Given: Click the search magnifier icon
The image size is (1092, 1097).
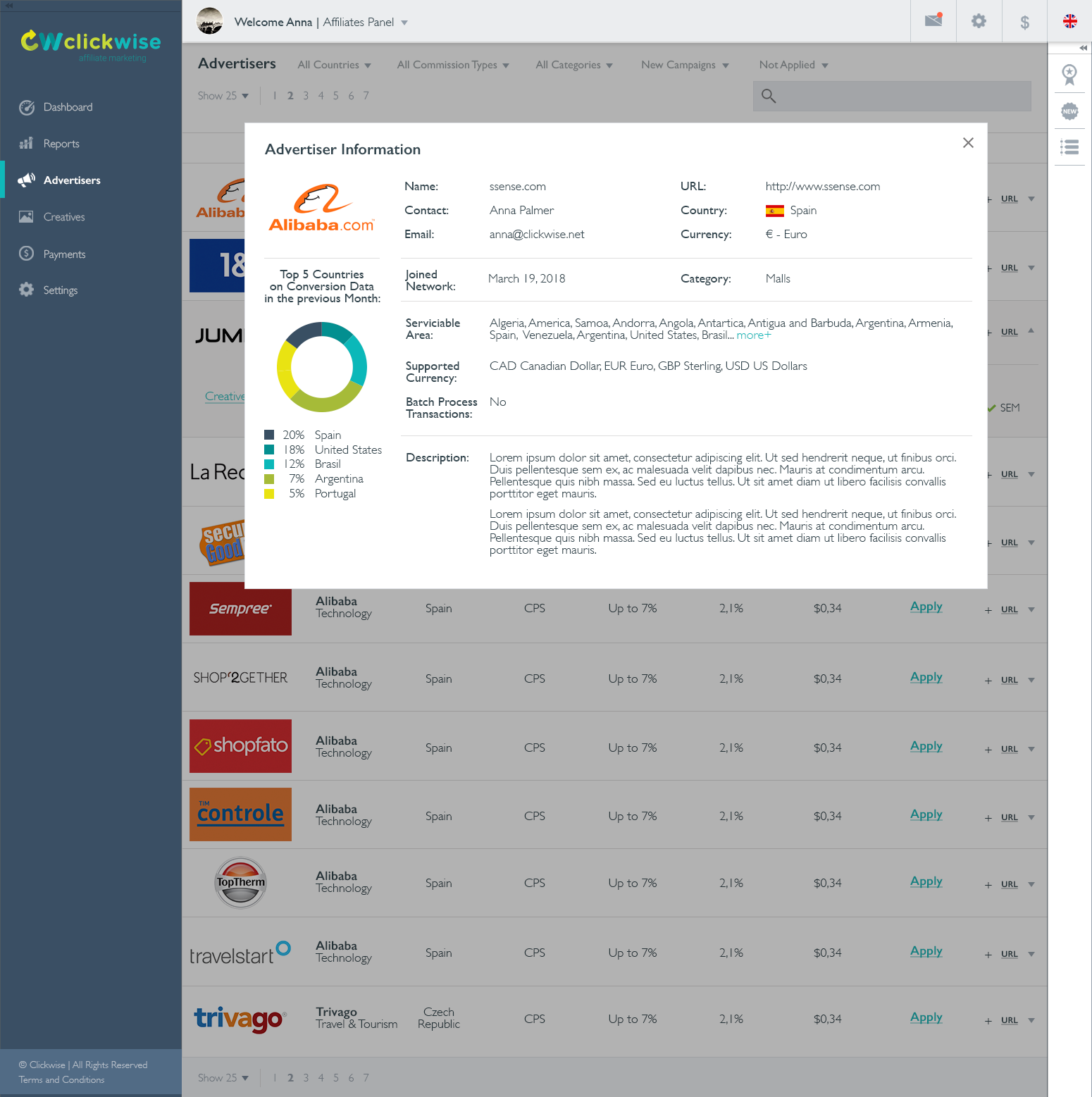Looking at the screenshot, I should (x=768, y=96).
